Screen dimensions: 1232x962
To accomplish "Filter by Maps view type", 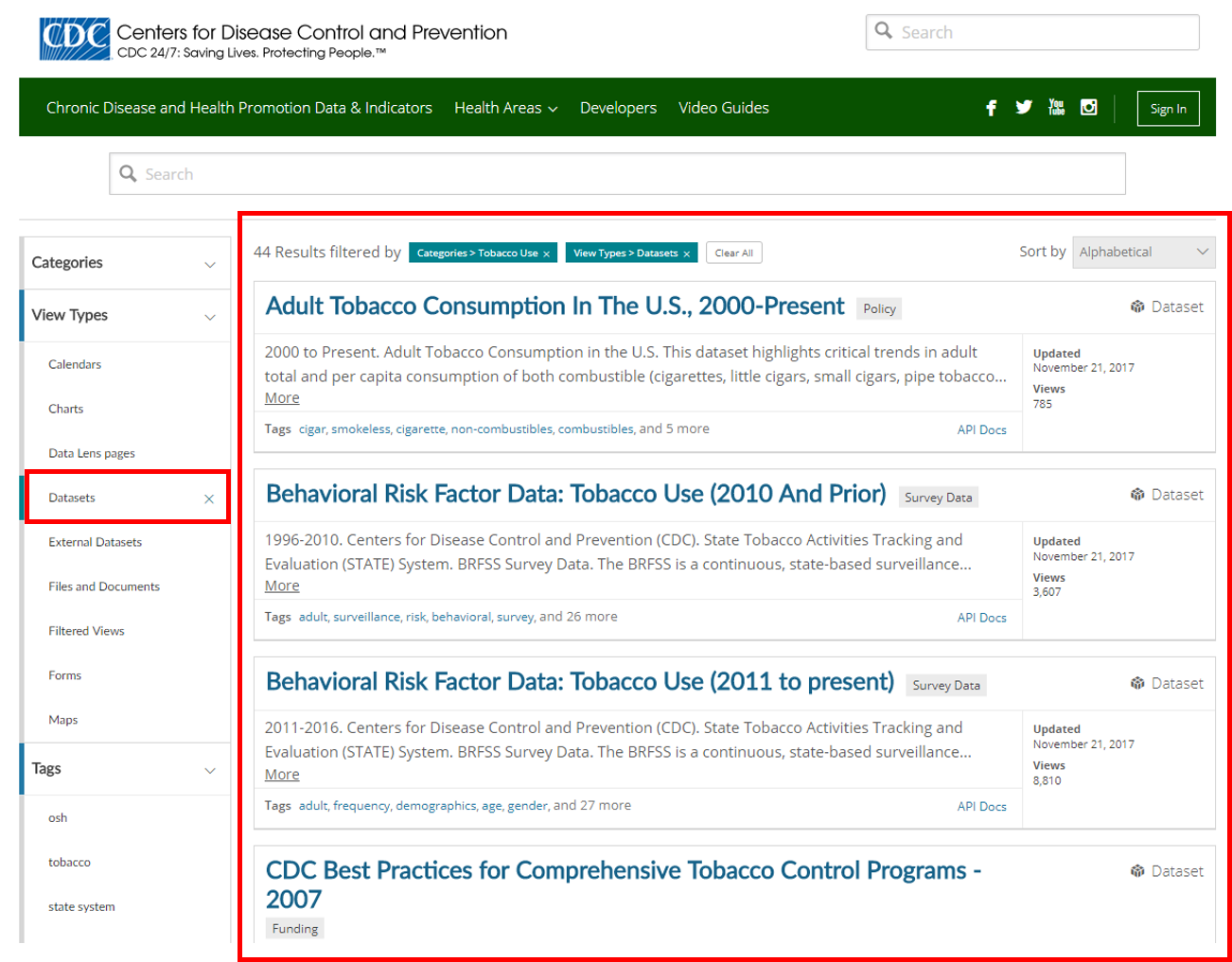I will point(63,720).
